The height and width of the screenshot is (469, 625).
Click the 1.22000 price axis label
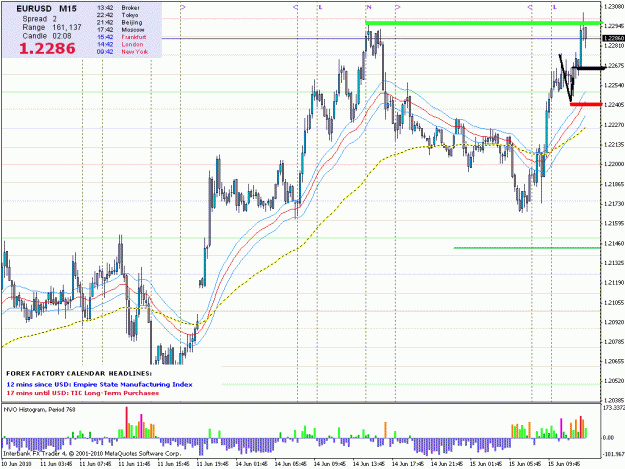[614, 164]
